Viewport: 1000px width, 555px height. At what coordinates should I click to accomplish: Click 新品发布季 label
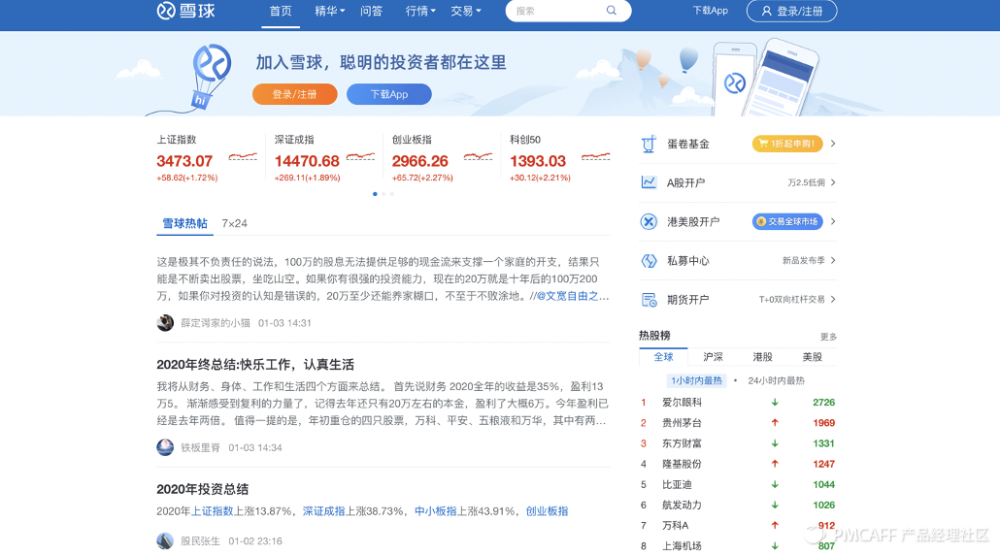point(804,261)
